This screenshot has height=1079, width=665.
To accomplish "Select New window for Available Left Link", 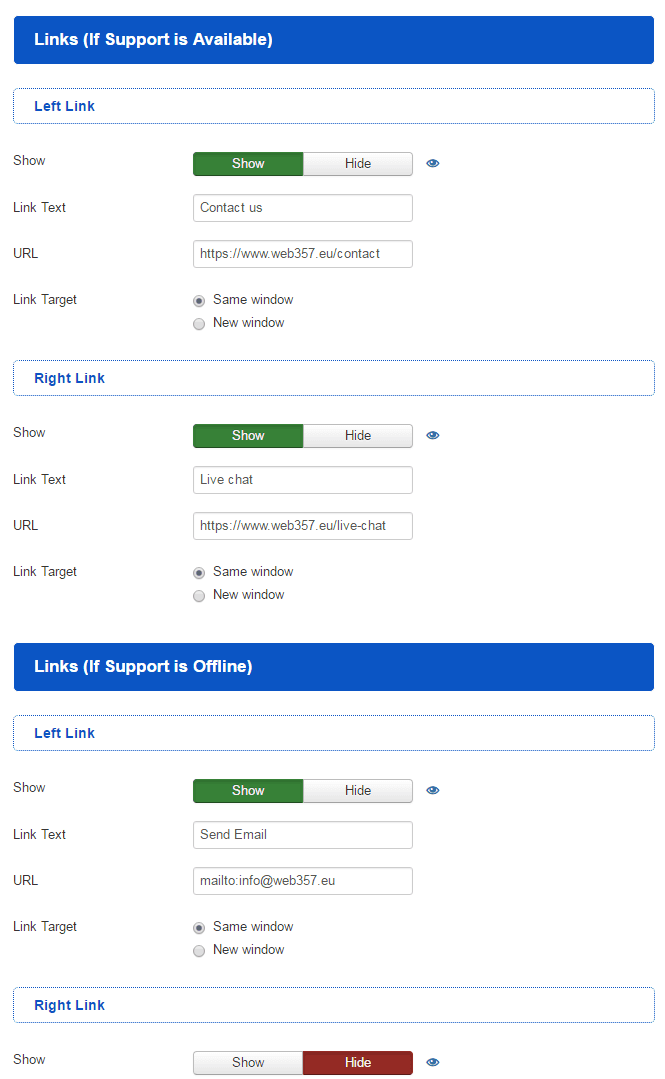I will [199, 323].
